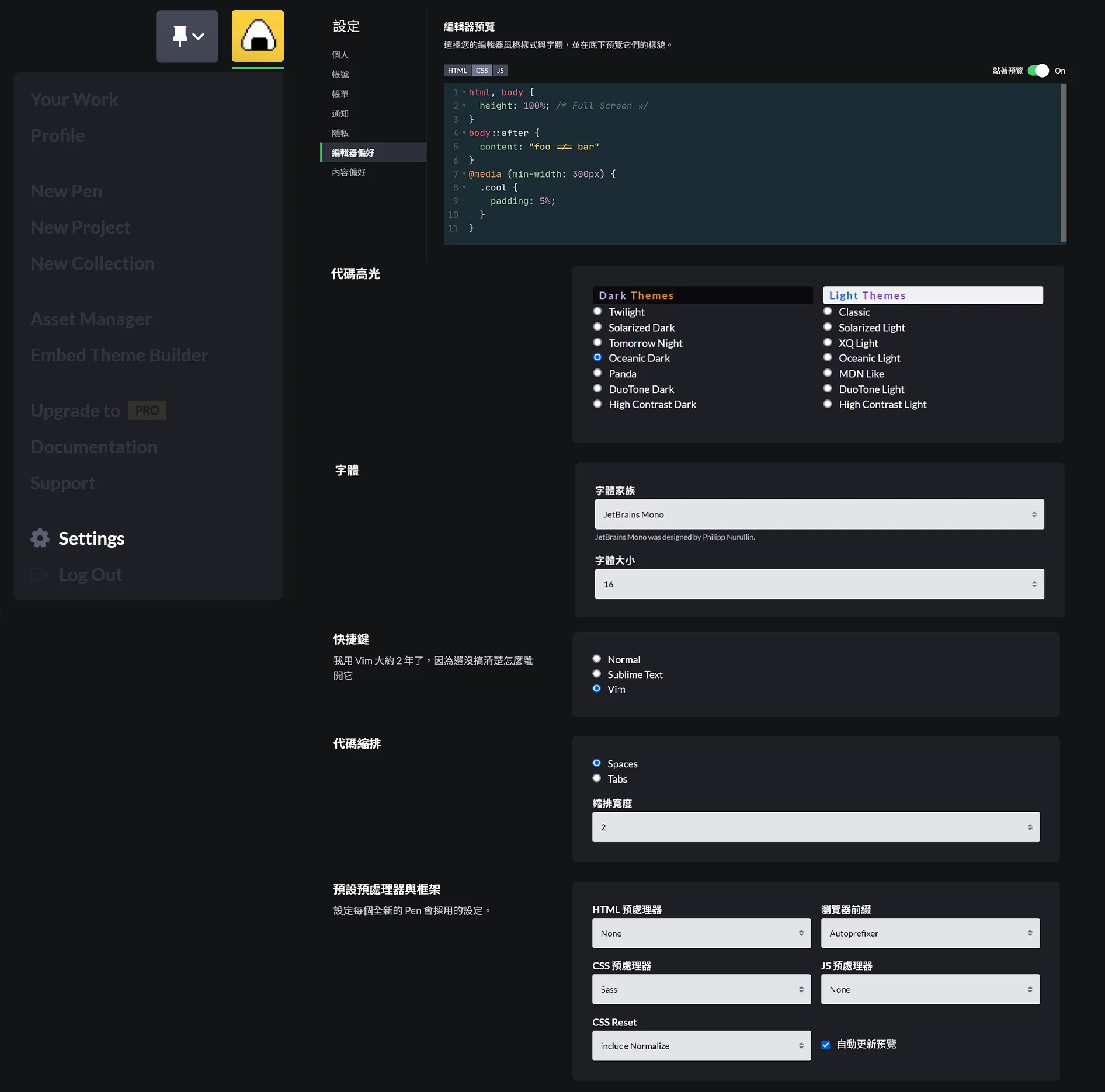Open the font size dropdown showing 16

tap(819, 584)
